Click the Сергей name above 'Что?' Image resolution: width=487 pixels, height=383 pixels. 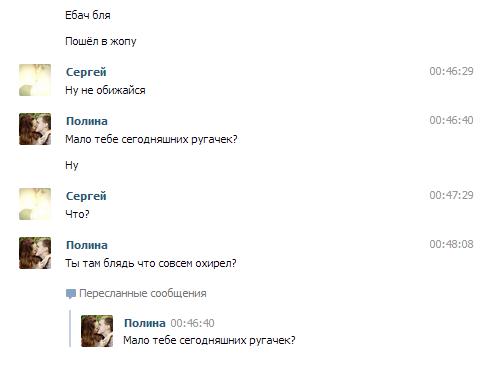pyautogui.click(x=86, y=196)
